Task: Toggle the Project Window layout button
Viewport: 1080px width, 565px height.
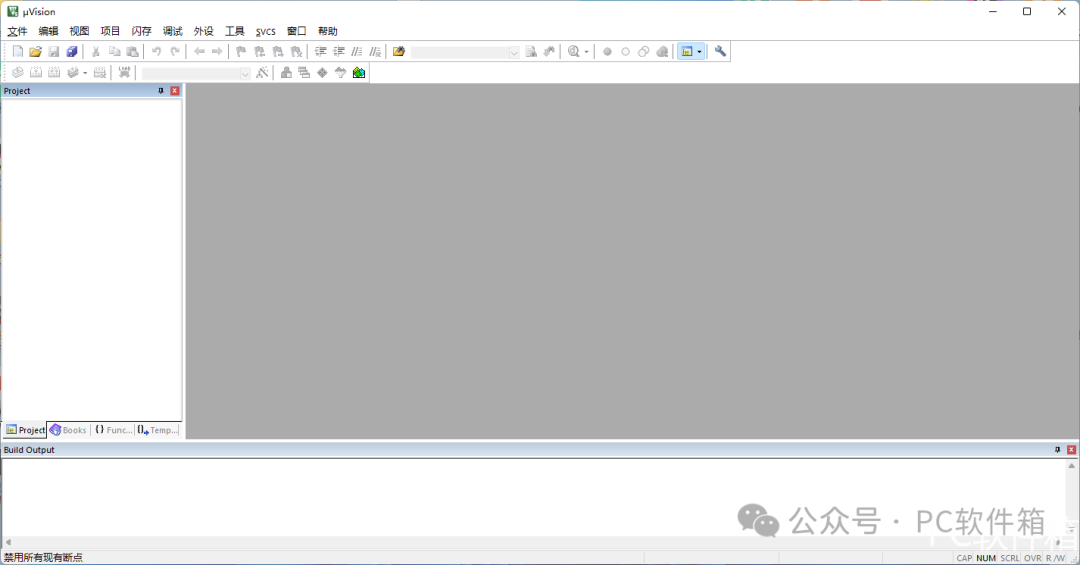Action: [687, 52]
